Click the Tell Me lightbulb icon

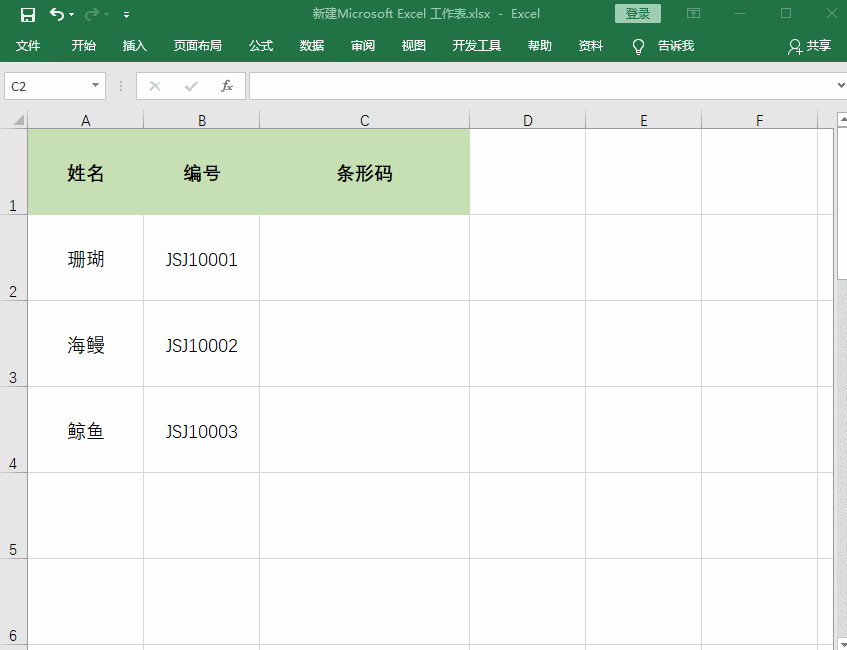[x=638, y=45]
